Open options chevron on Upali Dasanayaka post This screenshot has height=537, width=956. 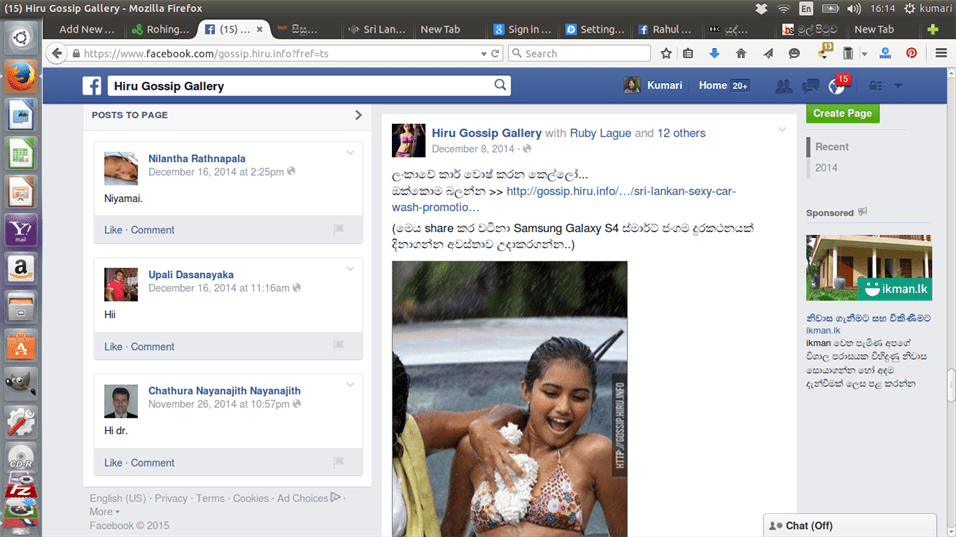(350, 269)
